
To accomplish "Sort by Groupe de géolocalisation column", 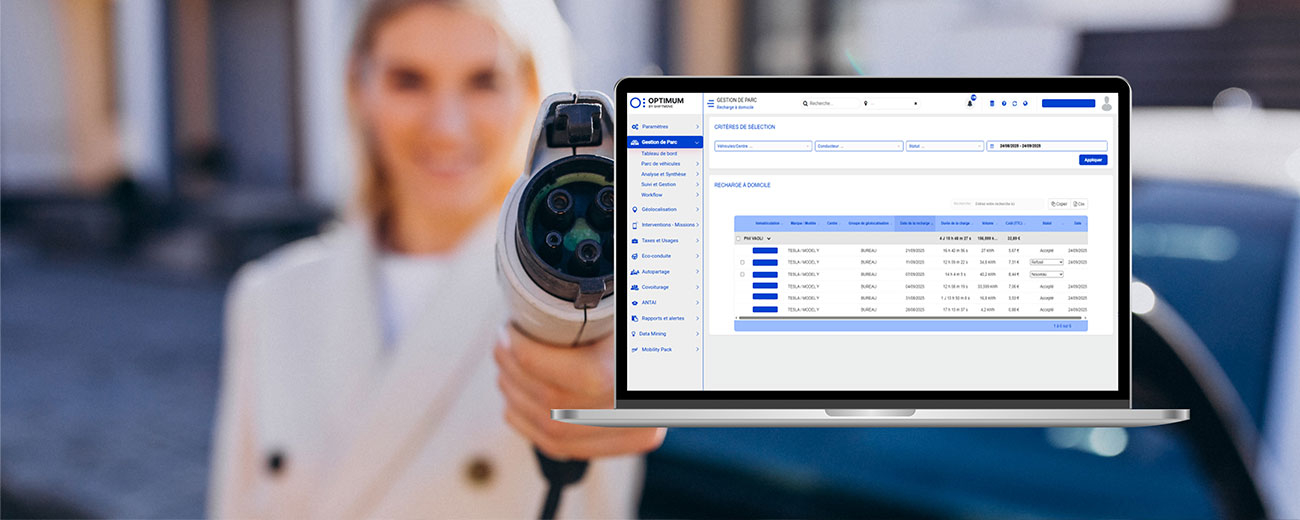I will pyautogui.click(x=869, y=223).
